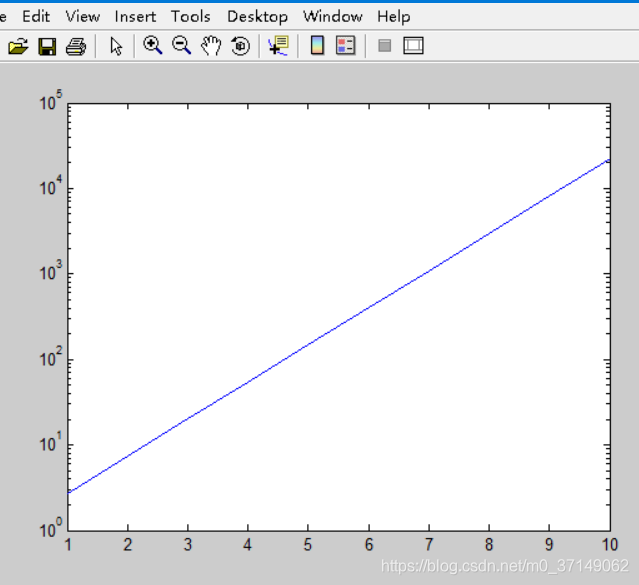The width and height of the screenshot is (639, 585).
Task: Open file using the folder icon
Action: click(18, 46)
